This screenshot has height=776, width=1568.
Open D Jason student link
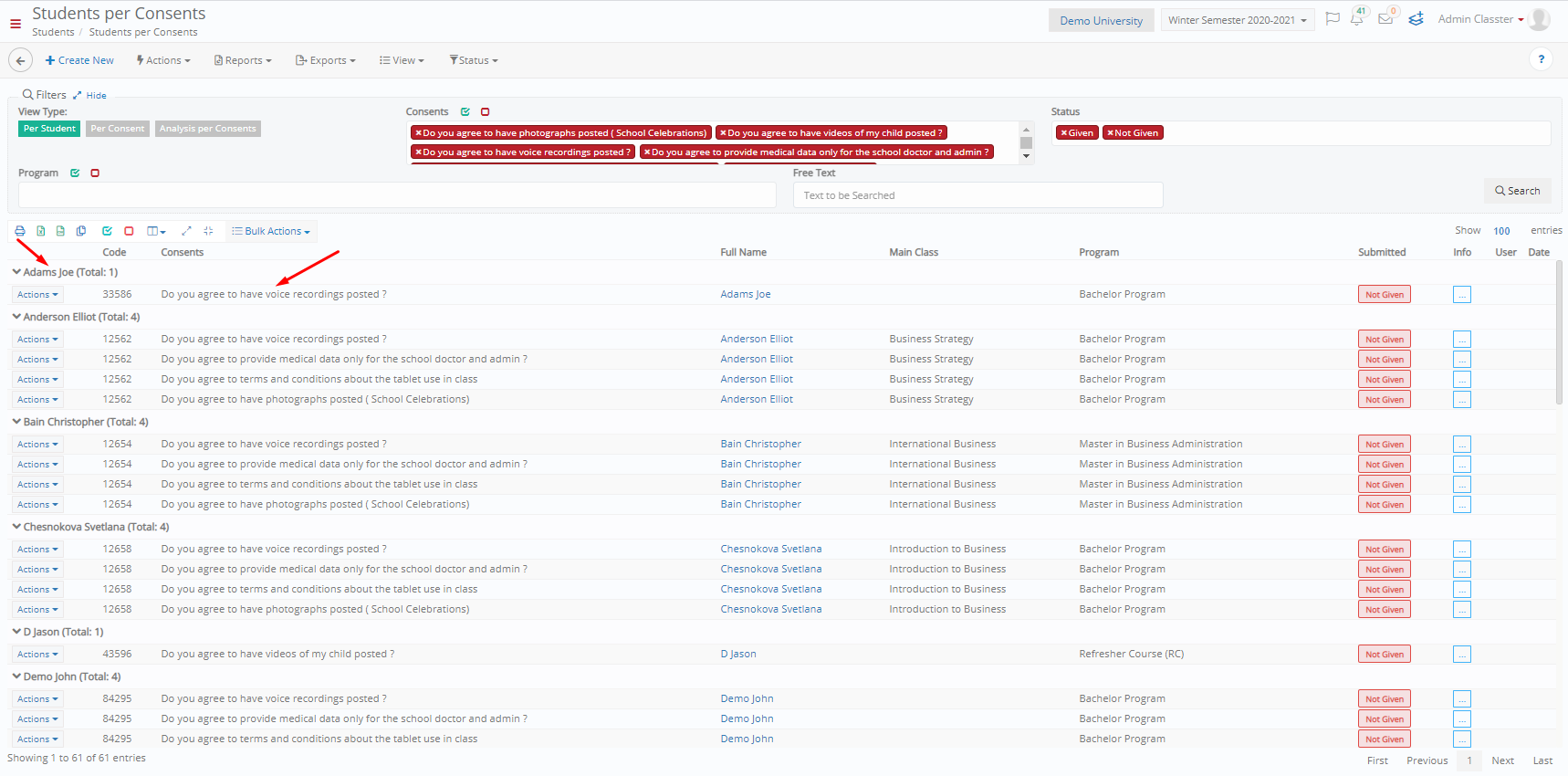pos(738,654)
